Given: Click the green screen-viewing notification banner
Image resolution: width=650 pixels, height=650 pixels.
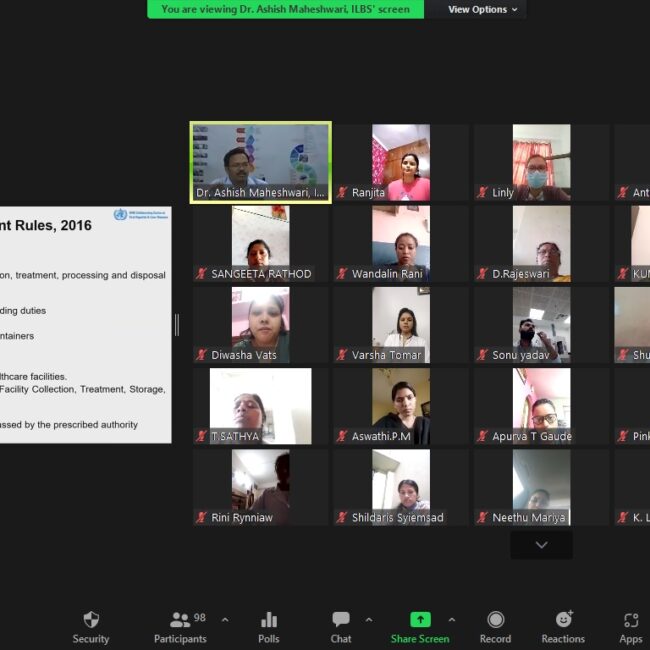Looking at the screenshot, I should click(x=285, y=9).
